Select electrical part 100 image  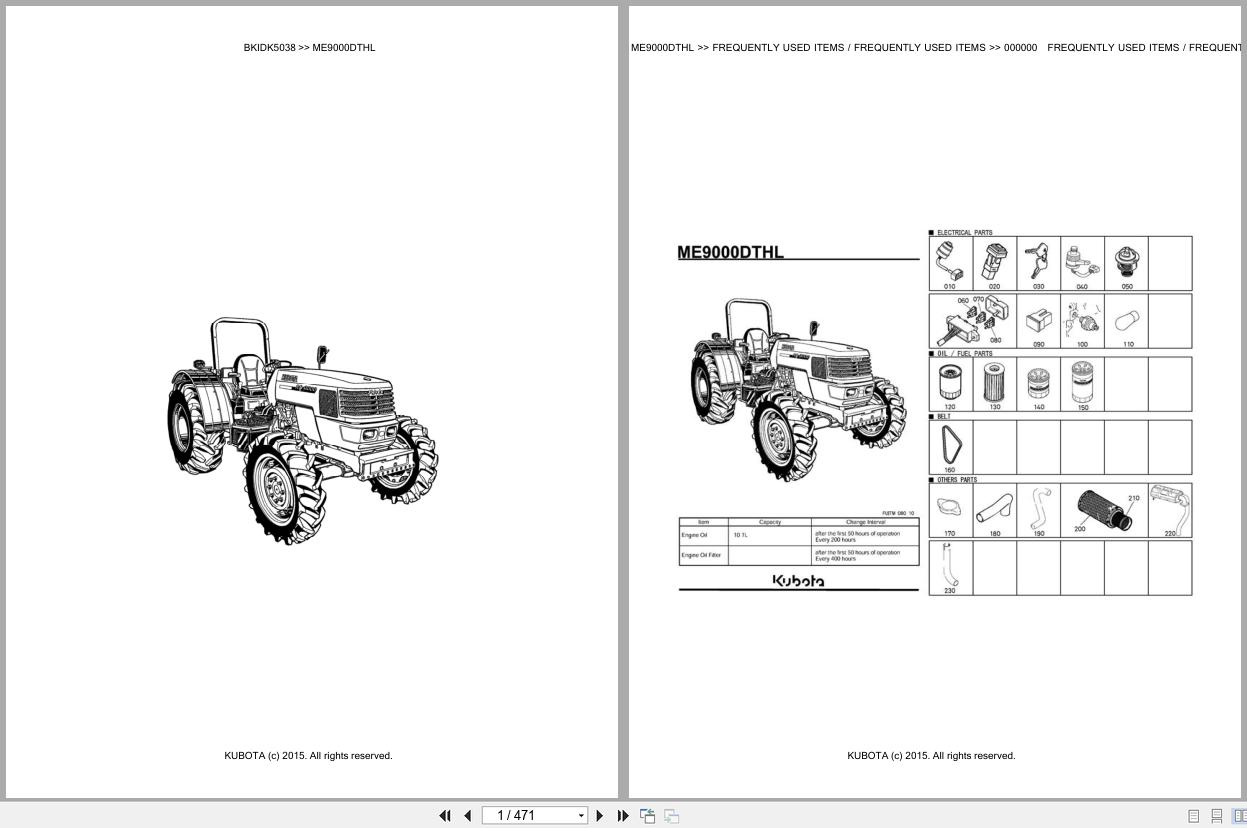[1082, 321]
